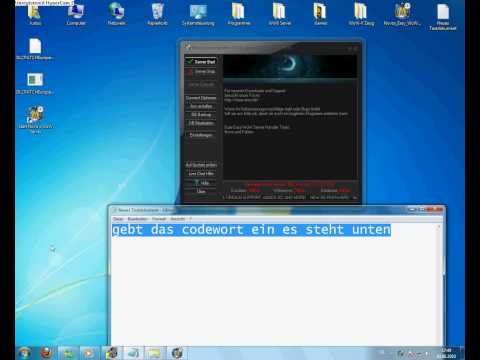480x360 pixels.
Task: Click the red icon beside Server Stop
Action: [190, 72]
